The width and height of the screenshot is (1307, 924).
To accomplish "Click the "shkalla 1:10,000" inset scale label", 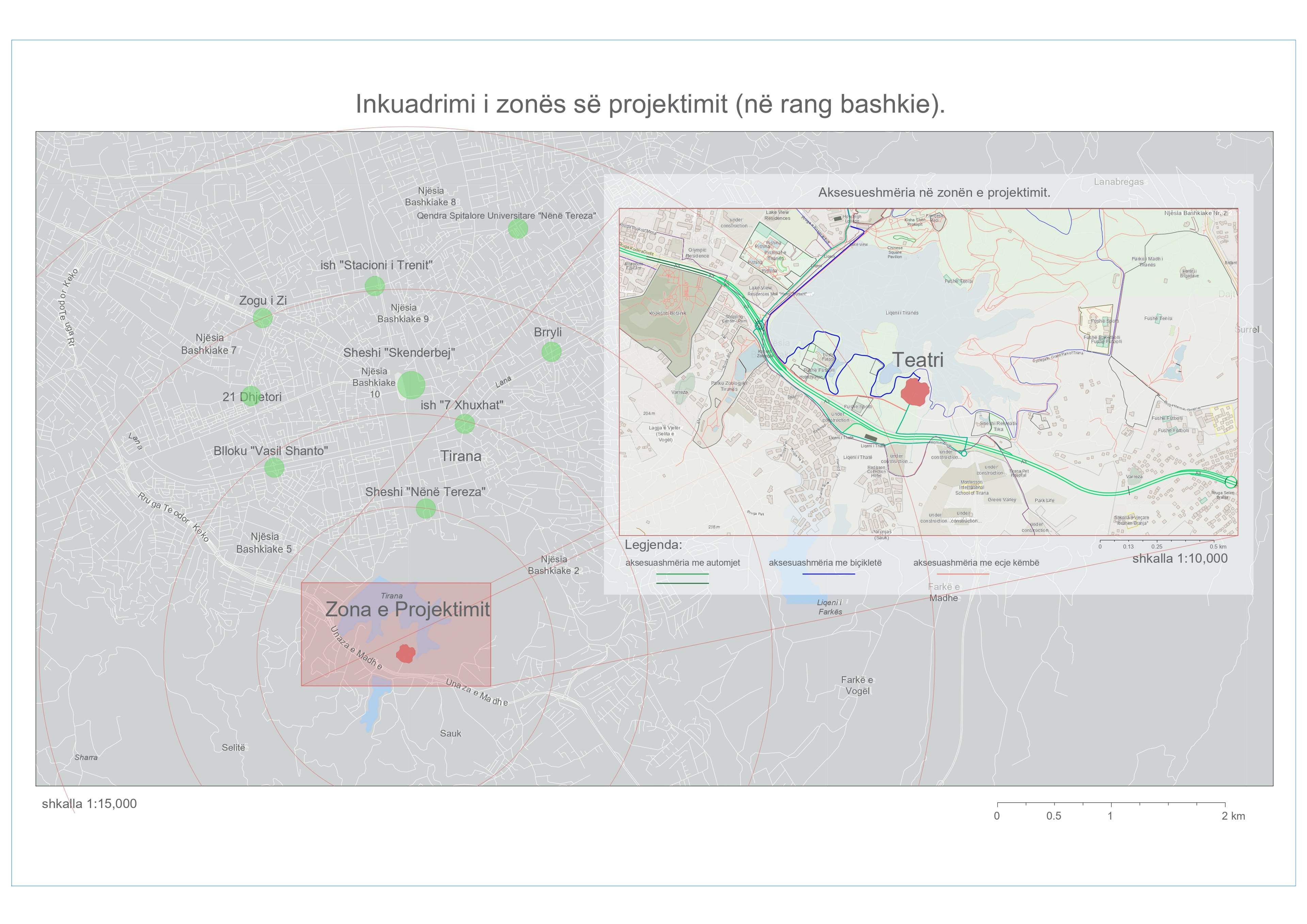I will 1180,558.
